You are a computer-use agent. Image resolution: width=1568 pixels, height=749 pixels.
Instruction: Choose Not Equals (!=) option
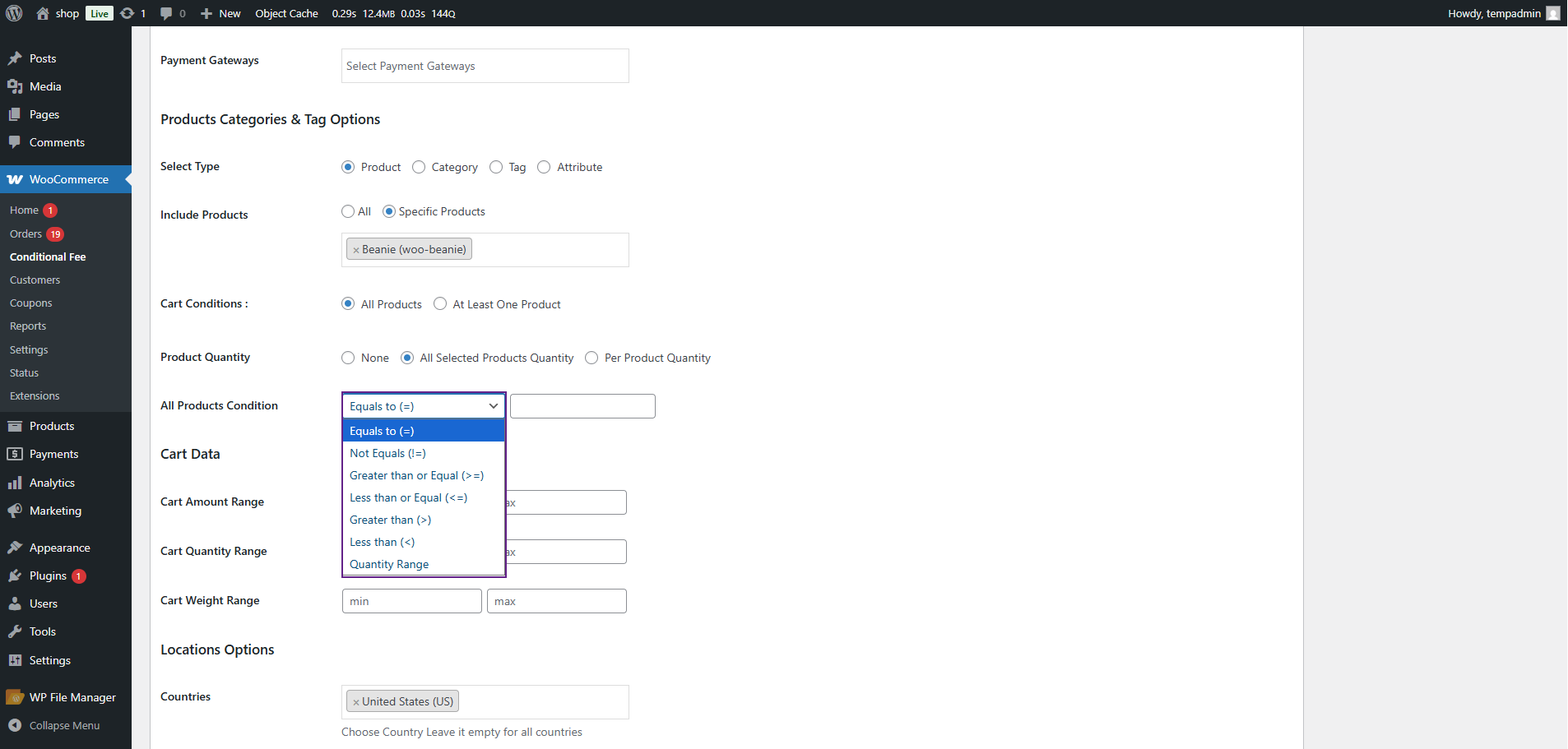tap(424, 453)
